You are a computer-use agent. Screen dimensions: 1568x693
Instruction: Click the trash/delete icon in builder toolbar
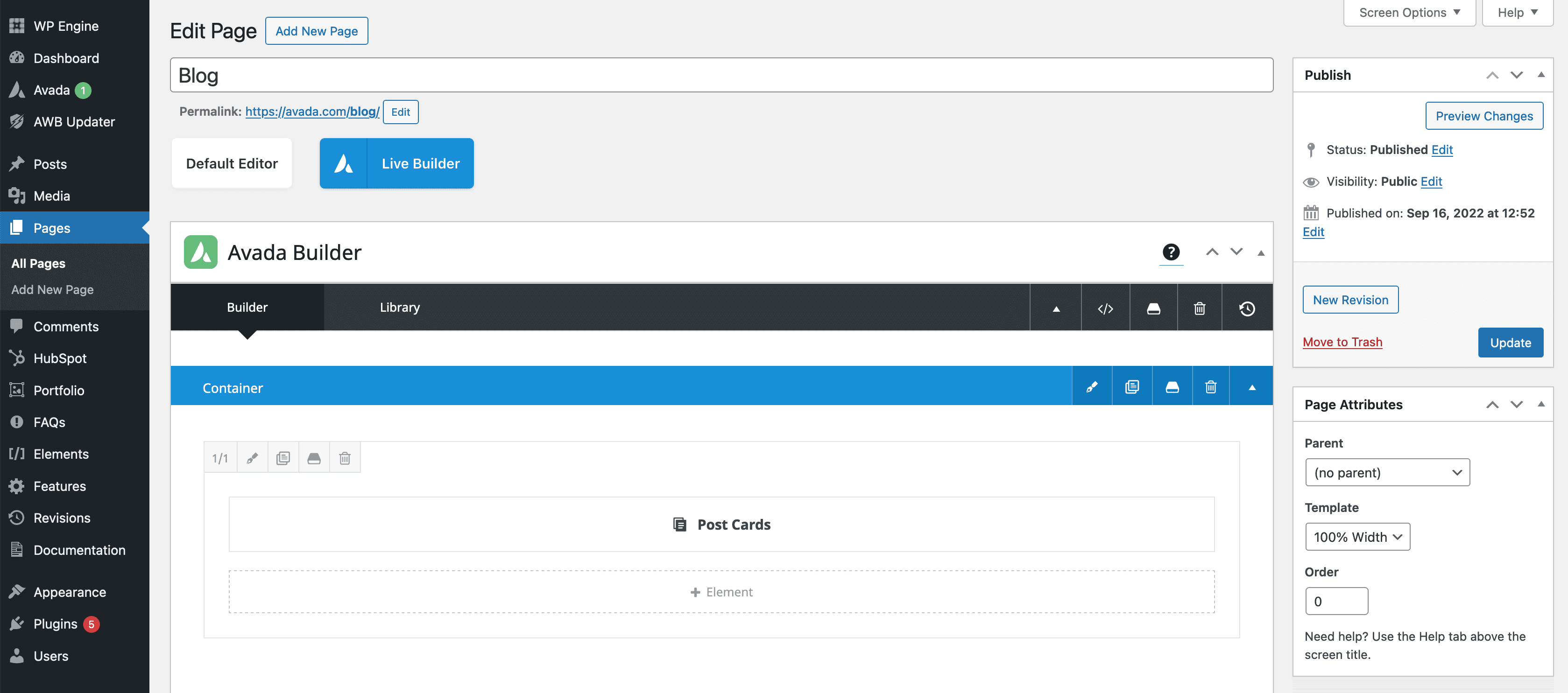coord(1200,307)
